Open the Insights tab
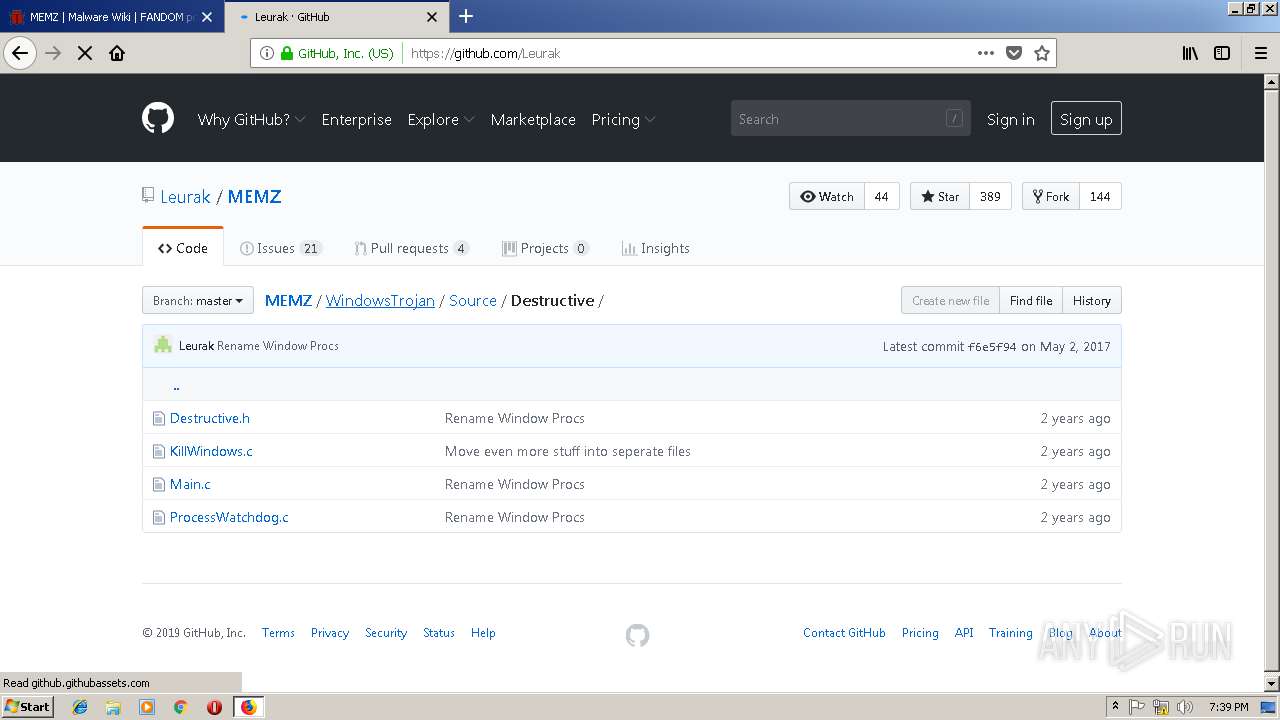1280x720 pixels. point(656,248)
